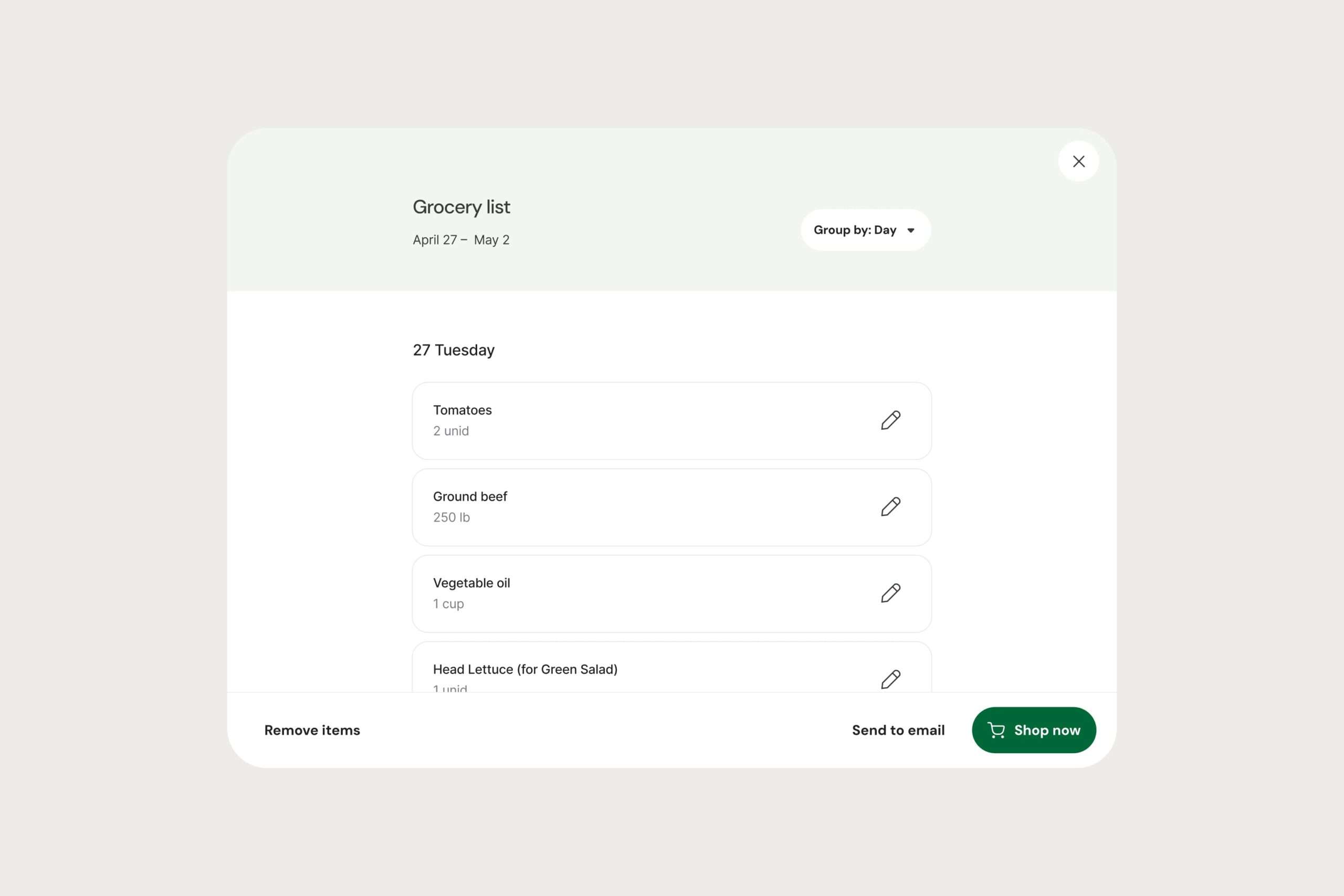Select the Tomatoes item name
This screenshot has height=896, width=1344.
click(463, 410)
